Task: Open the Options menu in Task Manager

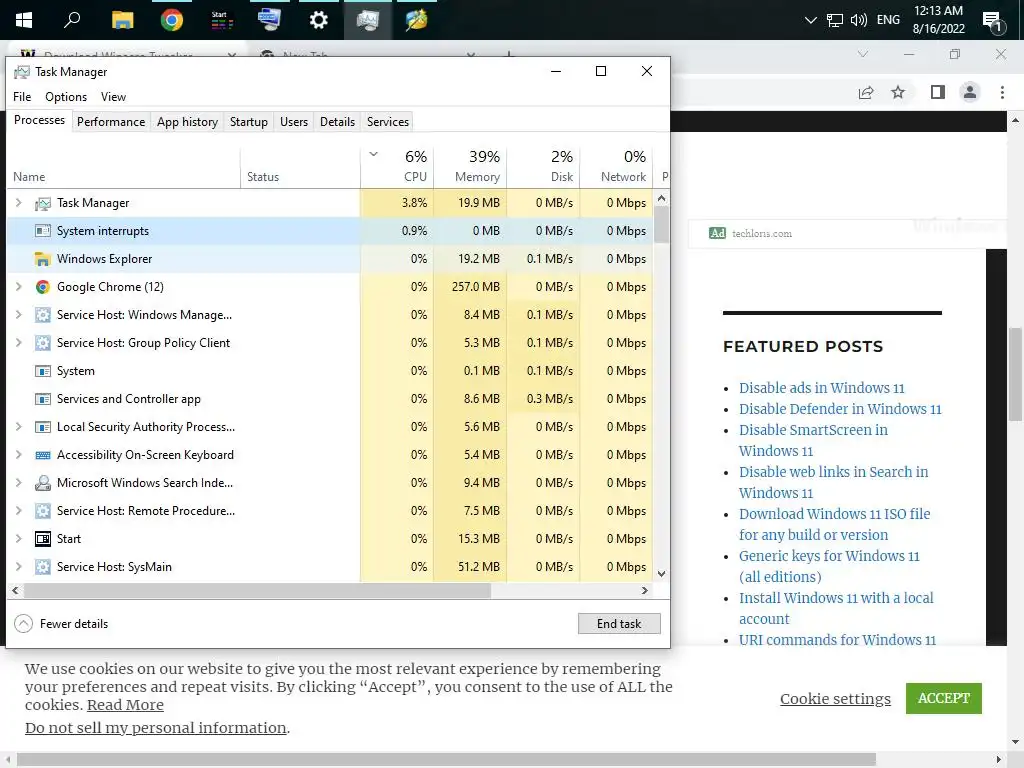Action: tap(66, 97)
